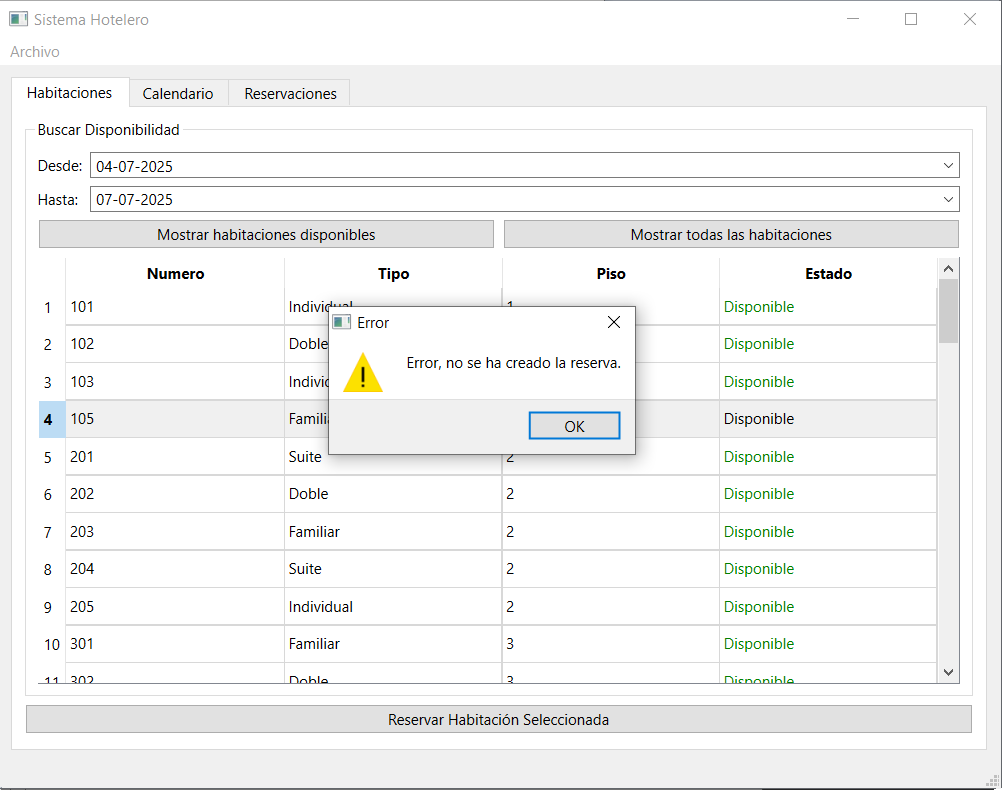Screen dimensions: 1002x790
Task: Click the Sistema Hotelero window icon
Action: 19,19
